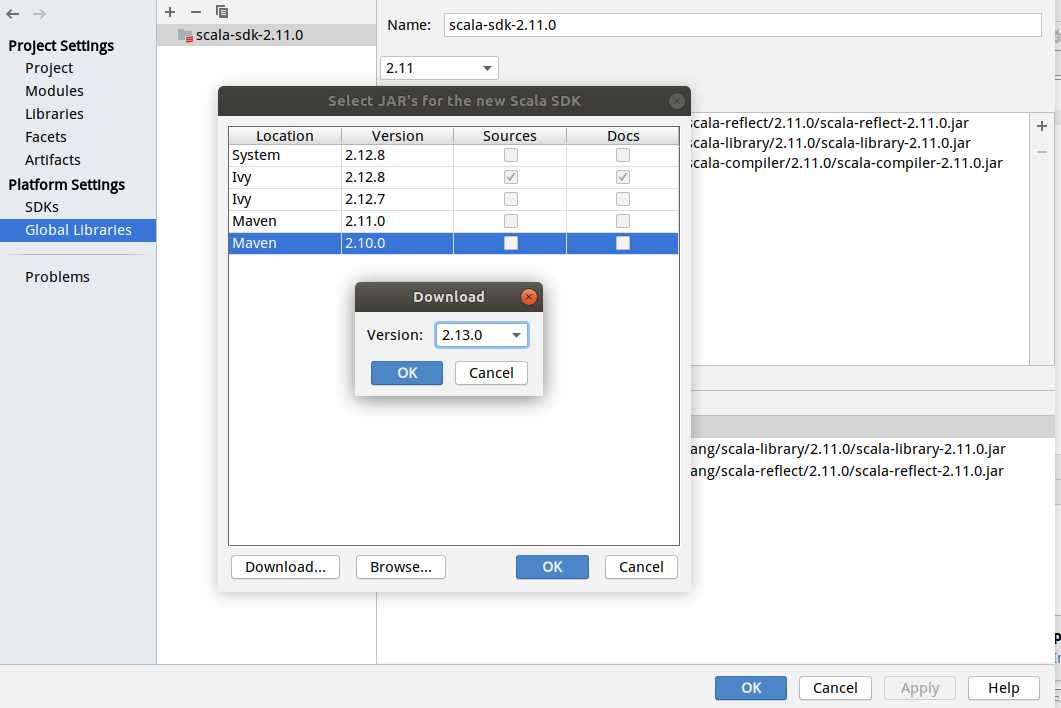Copy the selected library icon

click(x=221, y=12)
